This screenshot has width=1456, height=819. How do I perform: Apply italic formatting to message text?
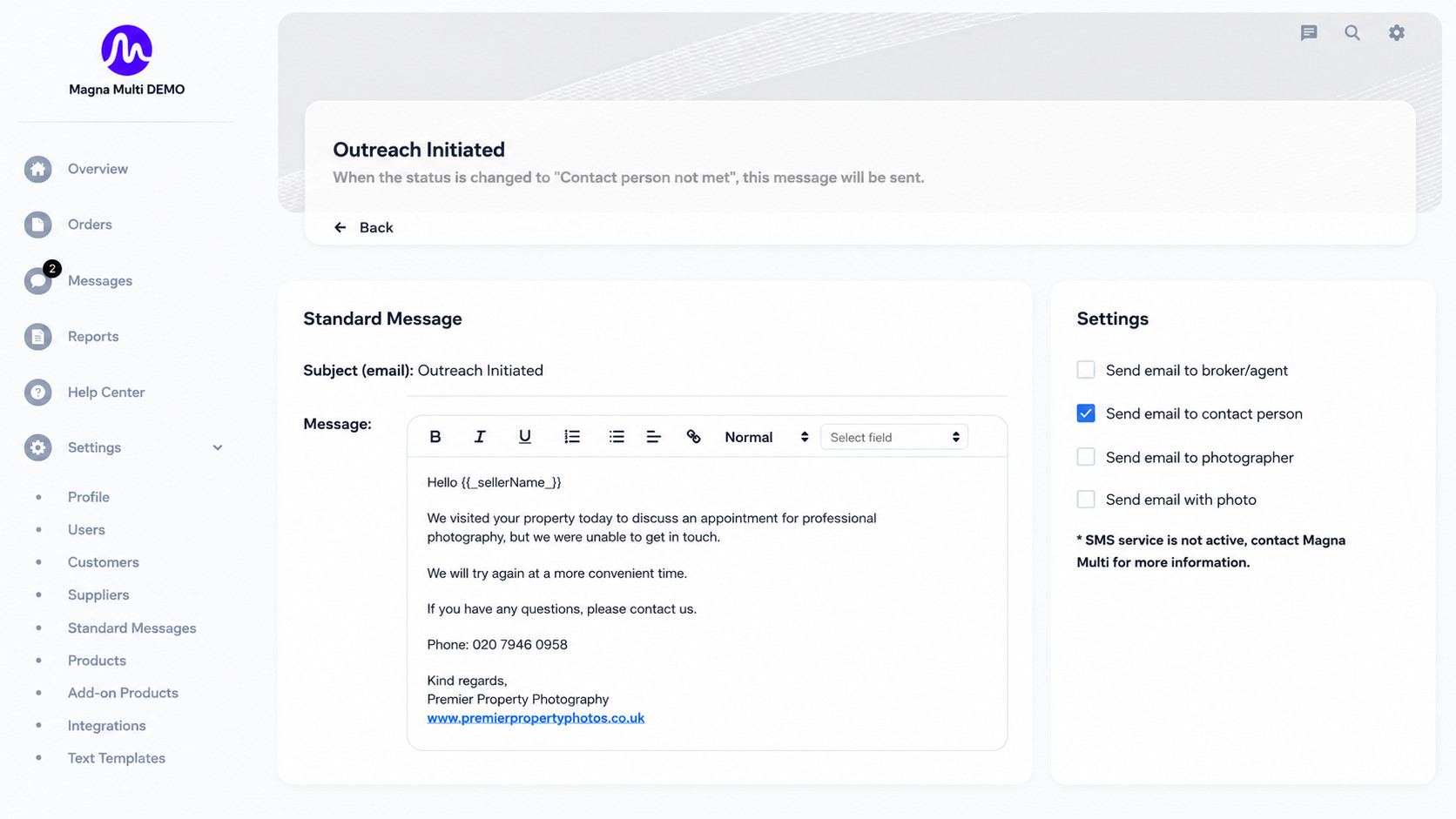480,437
